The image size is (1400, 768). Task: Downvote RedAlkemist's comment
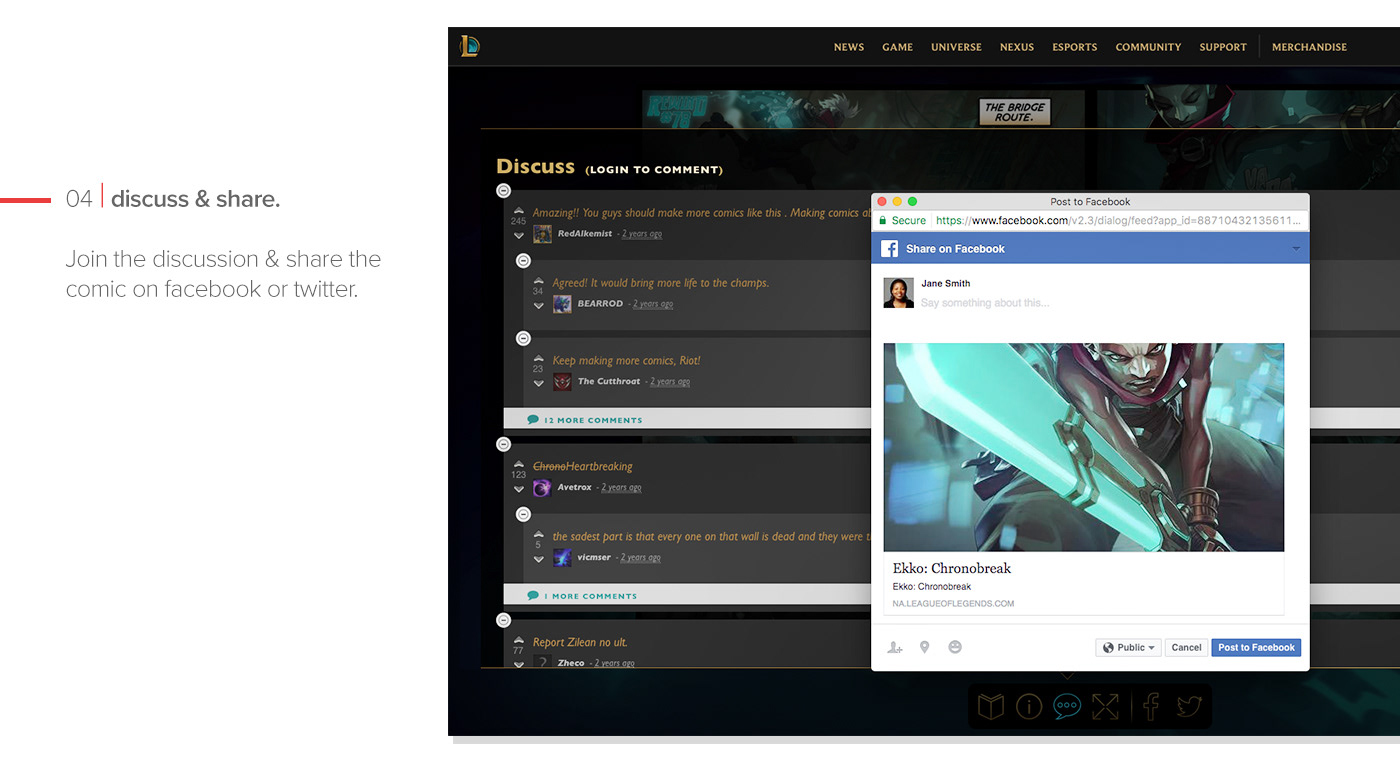518,235
